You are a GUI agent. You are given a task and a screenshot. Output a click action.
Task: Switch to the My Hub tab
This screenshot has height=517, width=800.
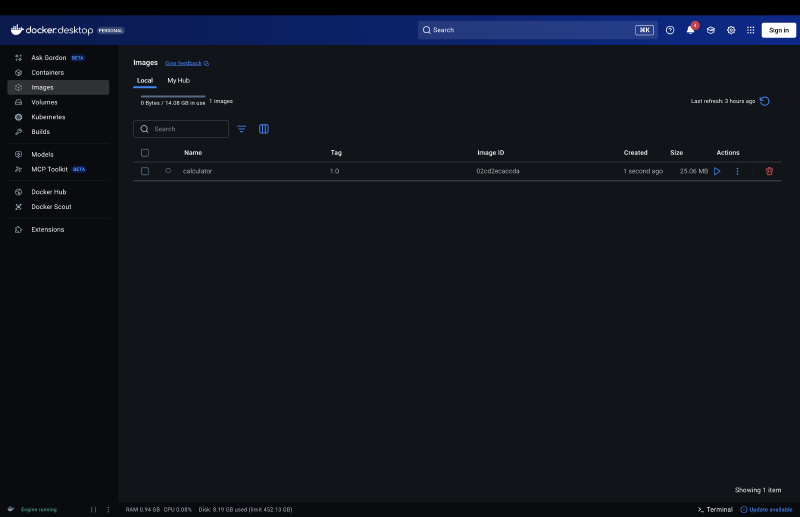click(x=179, y=81)
